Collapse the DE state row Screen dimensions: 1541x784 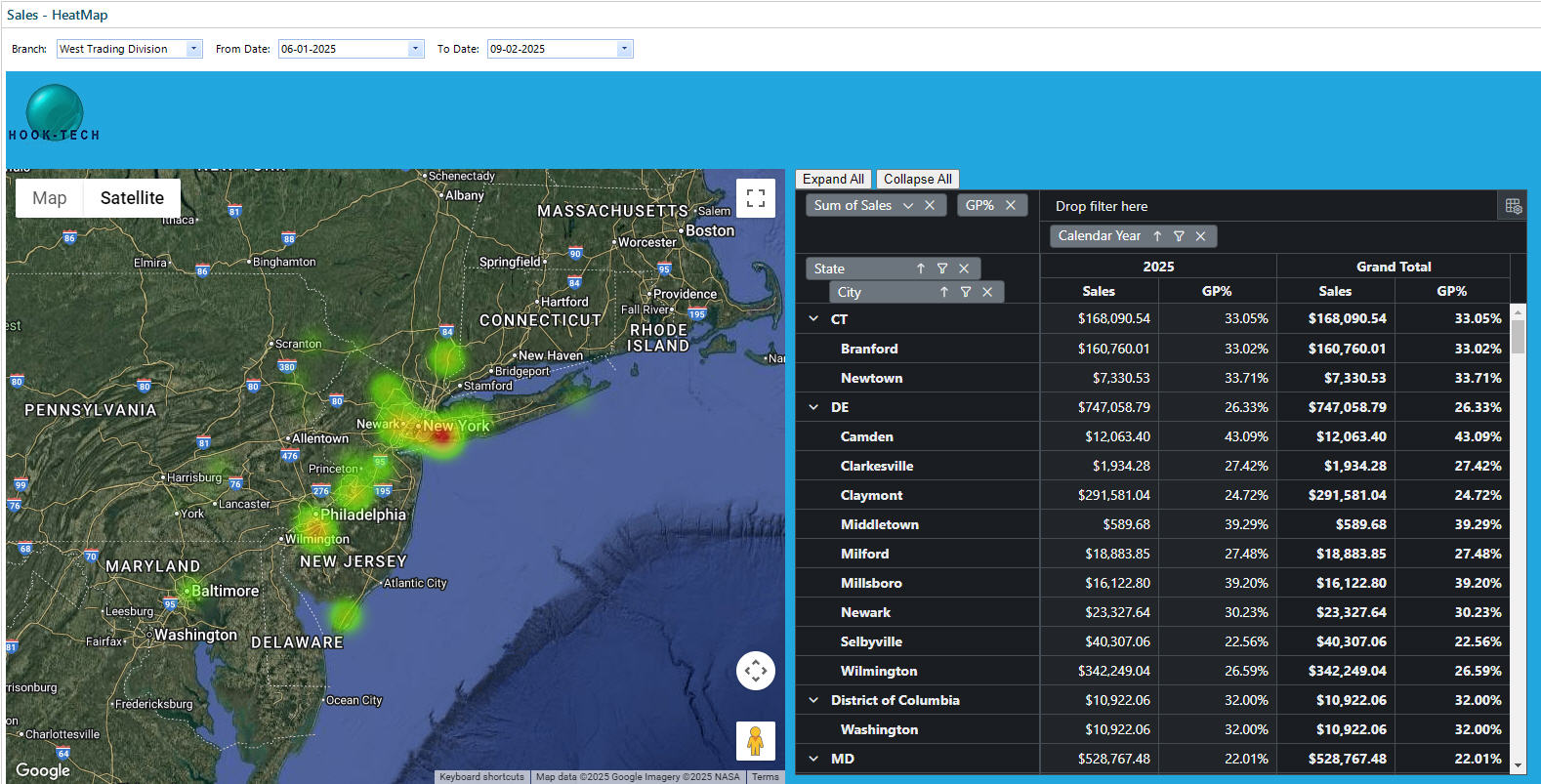(x=813, y=406)
